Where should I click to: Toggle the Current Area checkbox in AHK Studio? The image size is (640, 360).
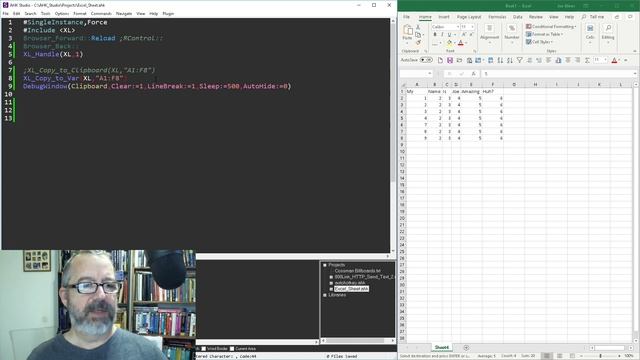tap(232, 349)
